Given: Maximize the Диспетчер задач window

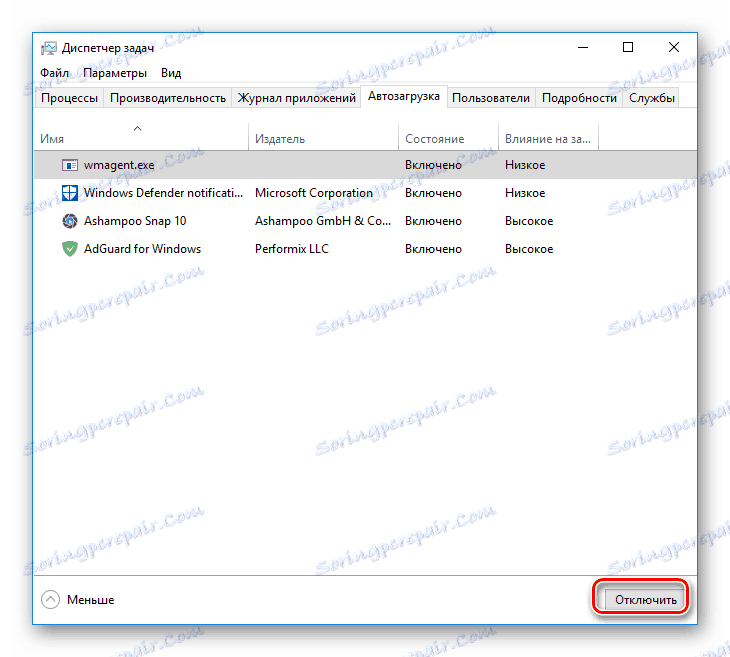Looking at the screenshot, I should click(628, 47).
